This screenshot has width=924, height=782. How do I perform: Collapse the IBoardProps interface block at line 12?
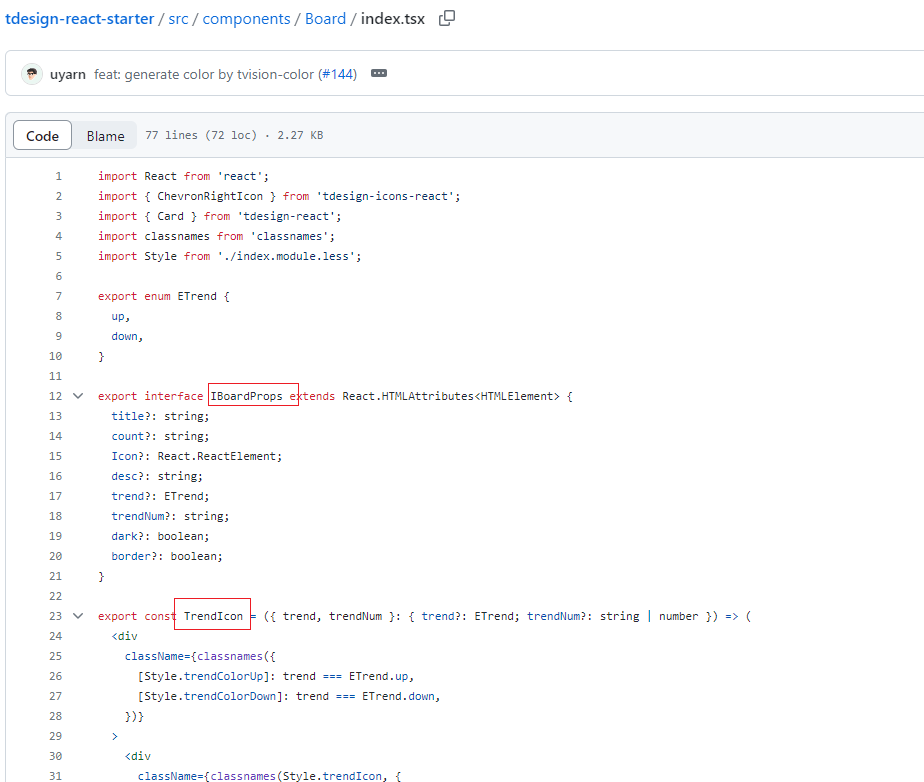78,396
